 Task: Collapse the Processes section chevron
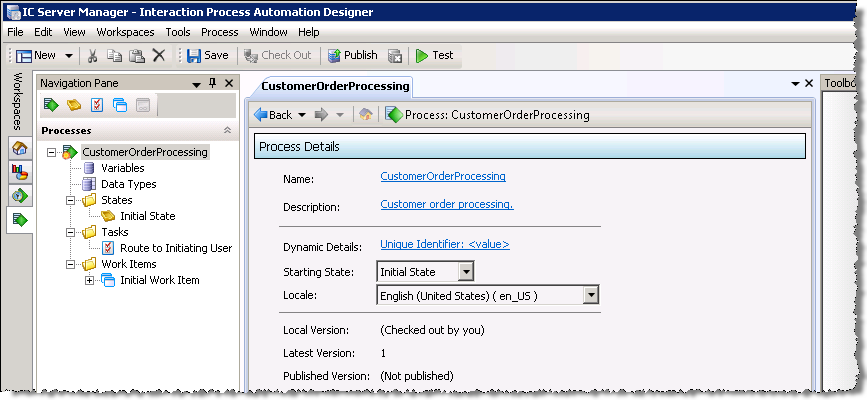[x=227, y=131]
